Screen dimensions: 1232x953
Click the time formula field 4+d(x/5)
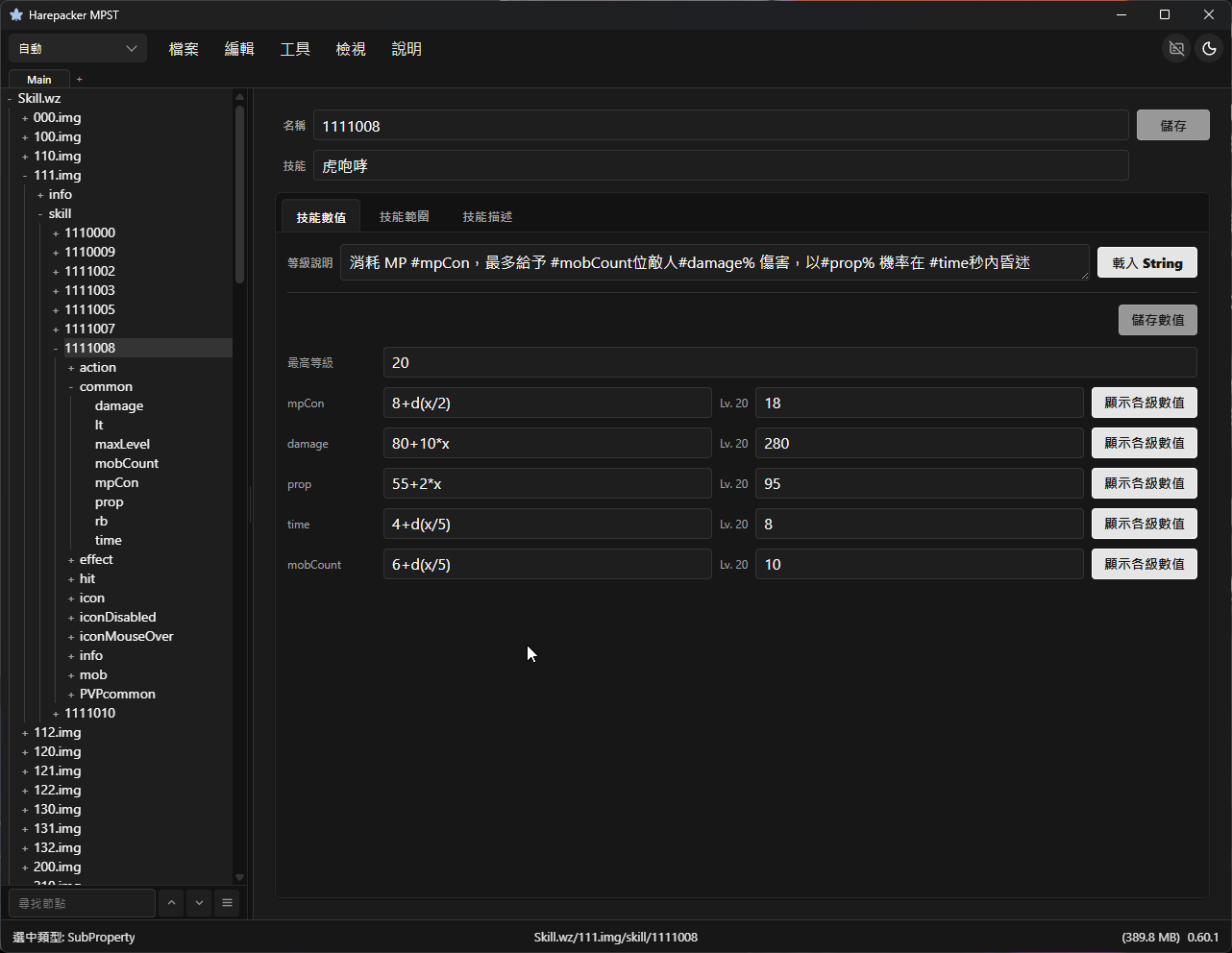548,524
